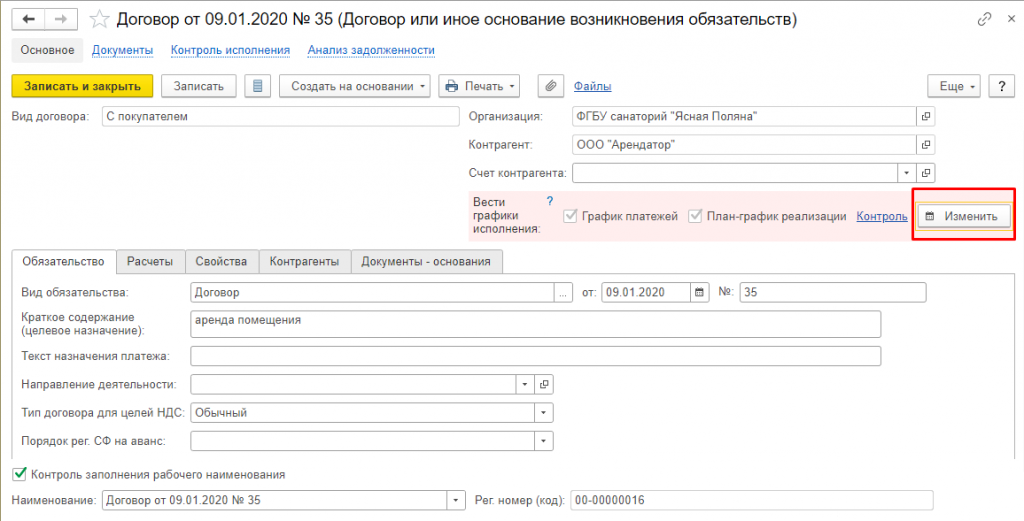
Task: Open the Документы - основания tab
Action: click(x=426, y=261)
